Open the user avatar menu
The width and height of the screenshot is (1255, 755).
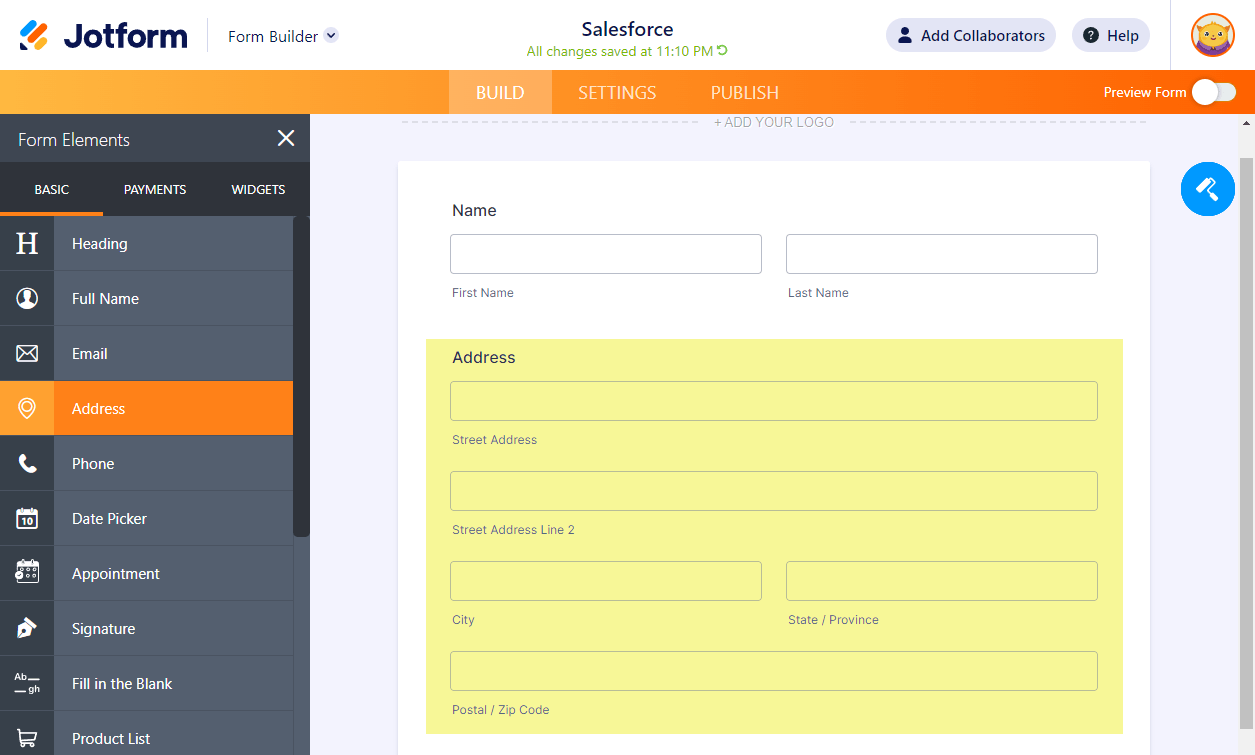pos(1212,35)
